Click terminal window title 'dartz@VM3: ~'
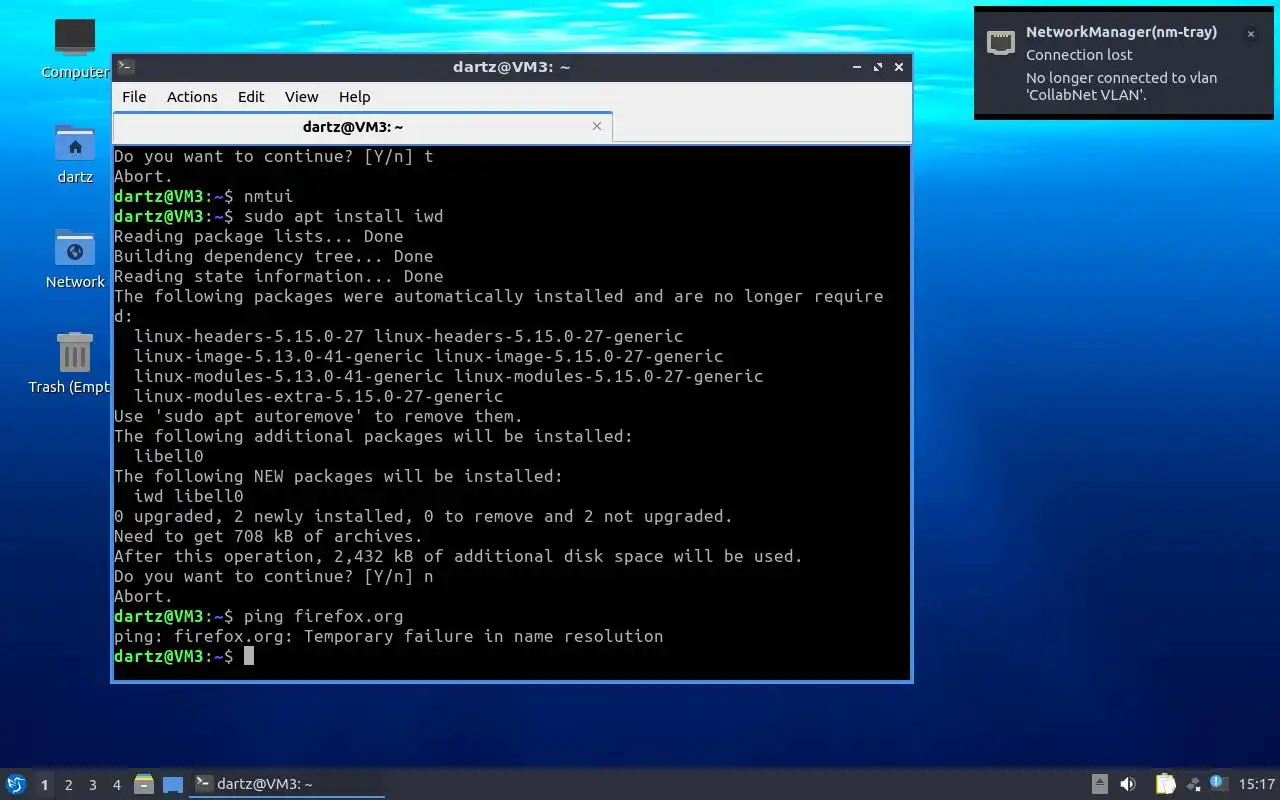Image resolution: width=1280 pixels, height=800 pixels. coord(511,67)
